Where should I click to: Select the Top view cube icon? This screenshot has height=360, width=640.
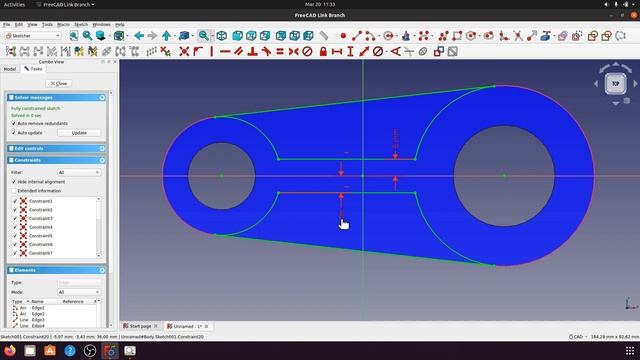point(251,36)
